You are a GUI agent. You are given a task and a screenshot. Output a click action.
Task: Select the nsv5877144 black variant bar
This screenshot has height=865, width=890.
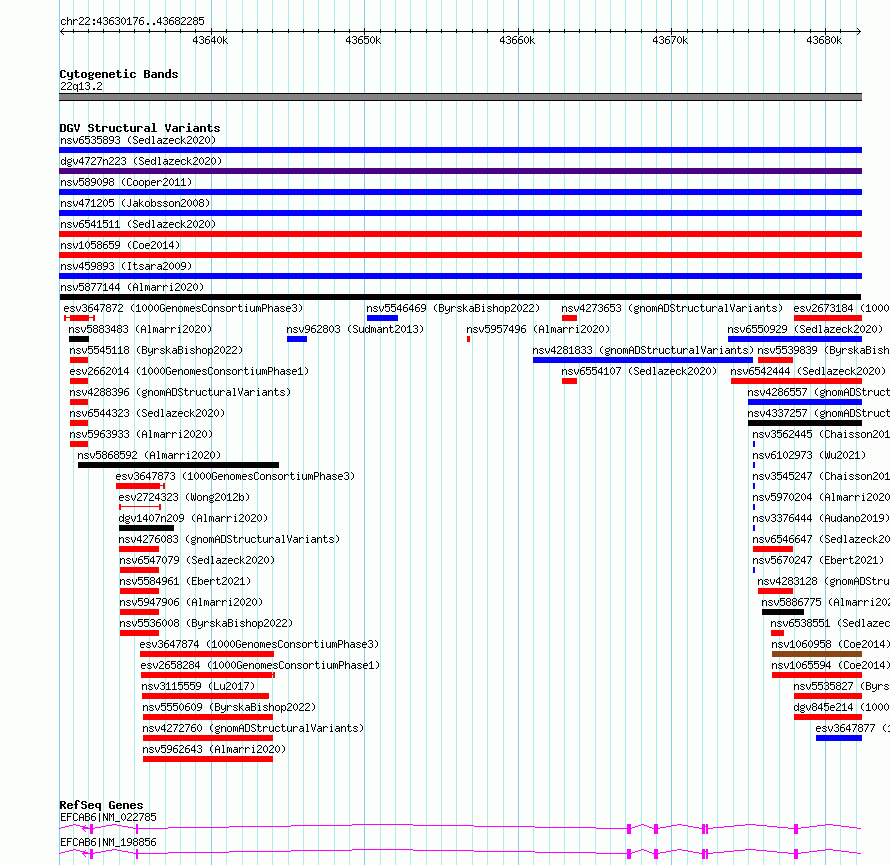(x=460, y=297)
